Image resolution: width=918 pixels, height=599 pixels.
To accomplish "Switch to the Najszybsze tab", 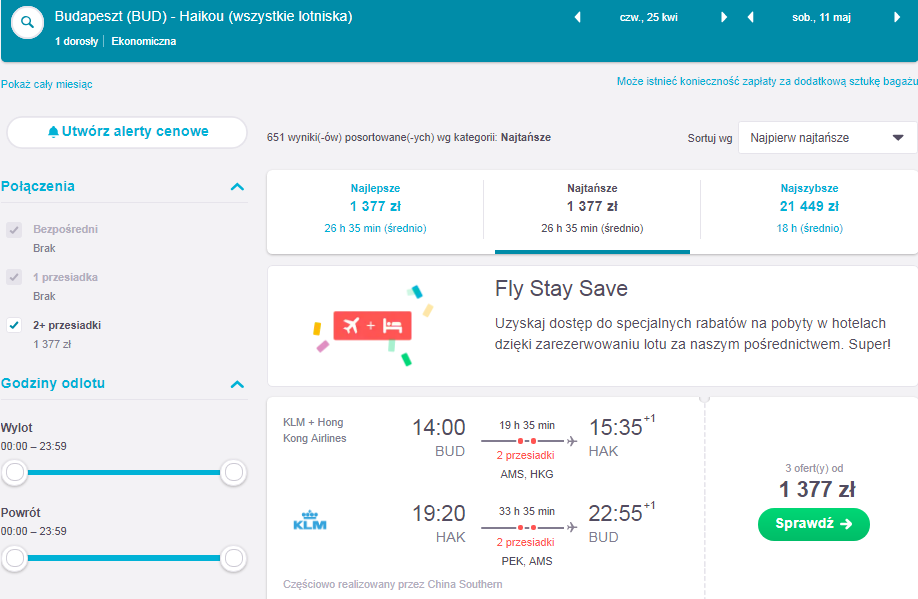I will click(809, 208).
